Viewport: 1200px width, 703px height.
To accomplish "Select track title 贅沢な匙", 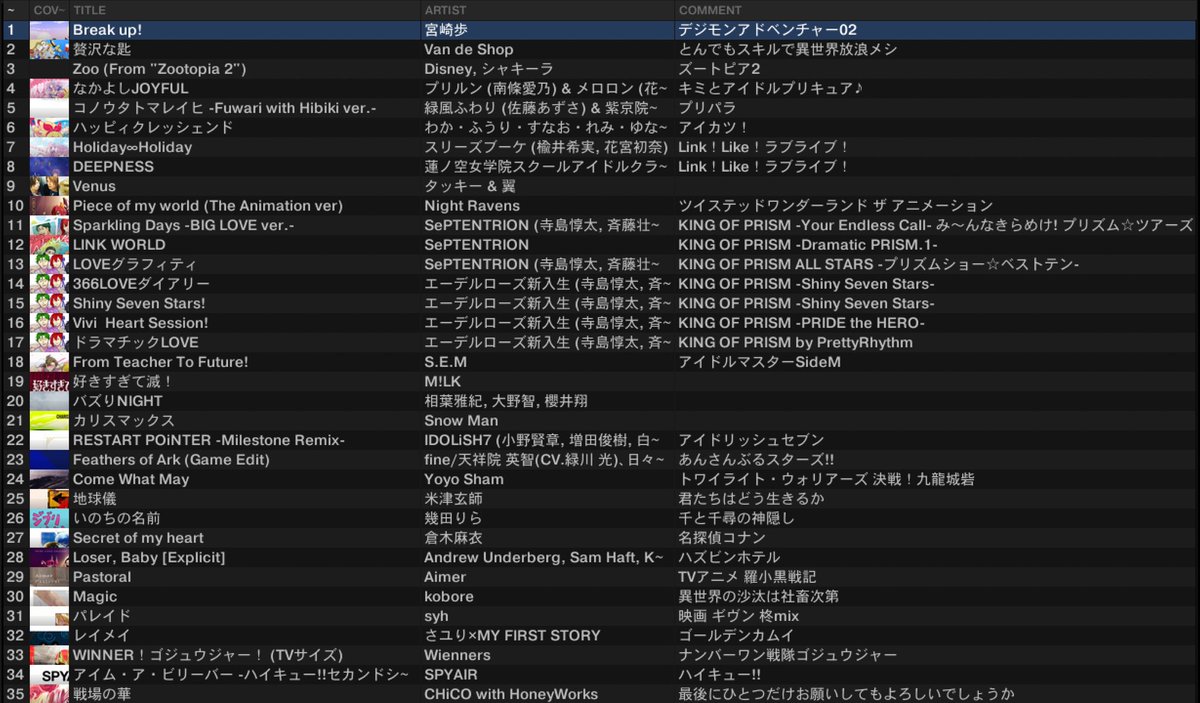I will [102, 50].
